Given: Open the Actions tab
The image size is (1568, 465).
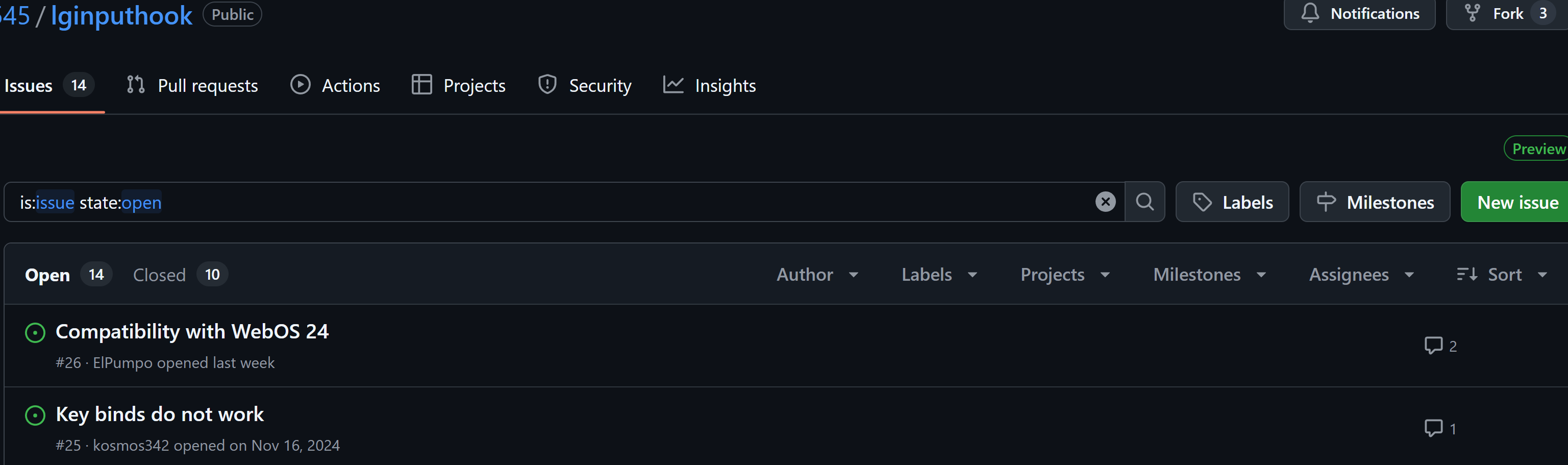Looking at the screenshot, I should tap(335, 86).
